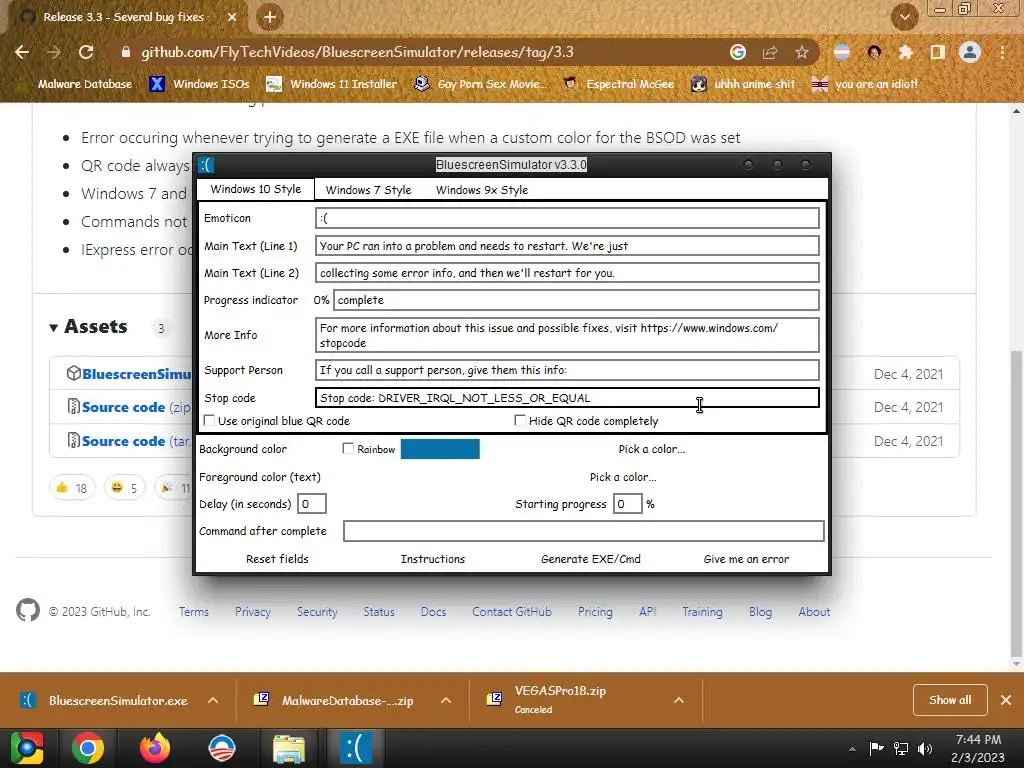Download BluescreenSimulator asset
The height and width of the screenshot is (768, 1024).
(137, 374)
